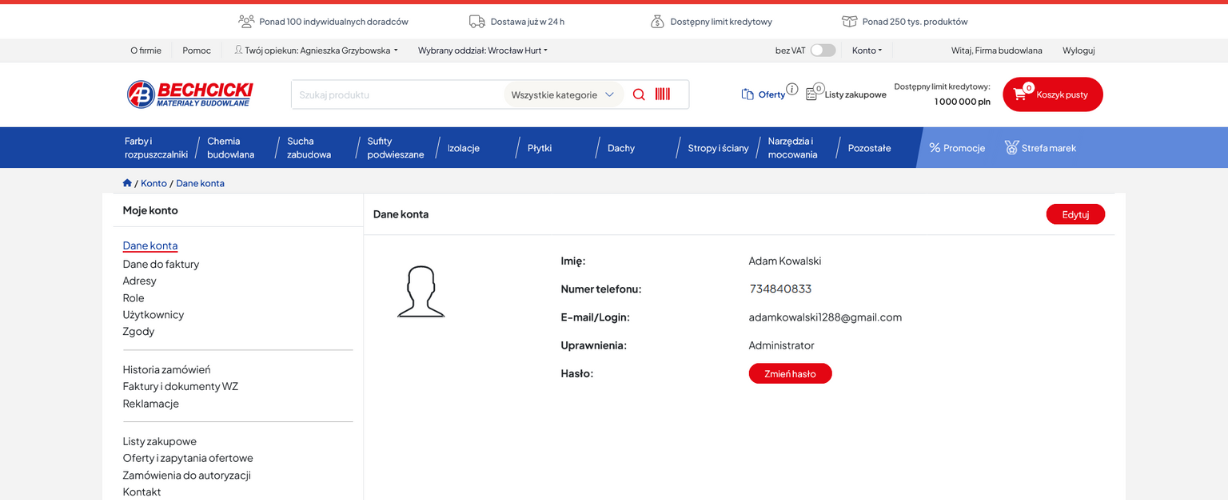
Task: Open Użytkownicy in sidebar
Action: [153, 314]
